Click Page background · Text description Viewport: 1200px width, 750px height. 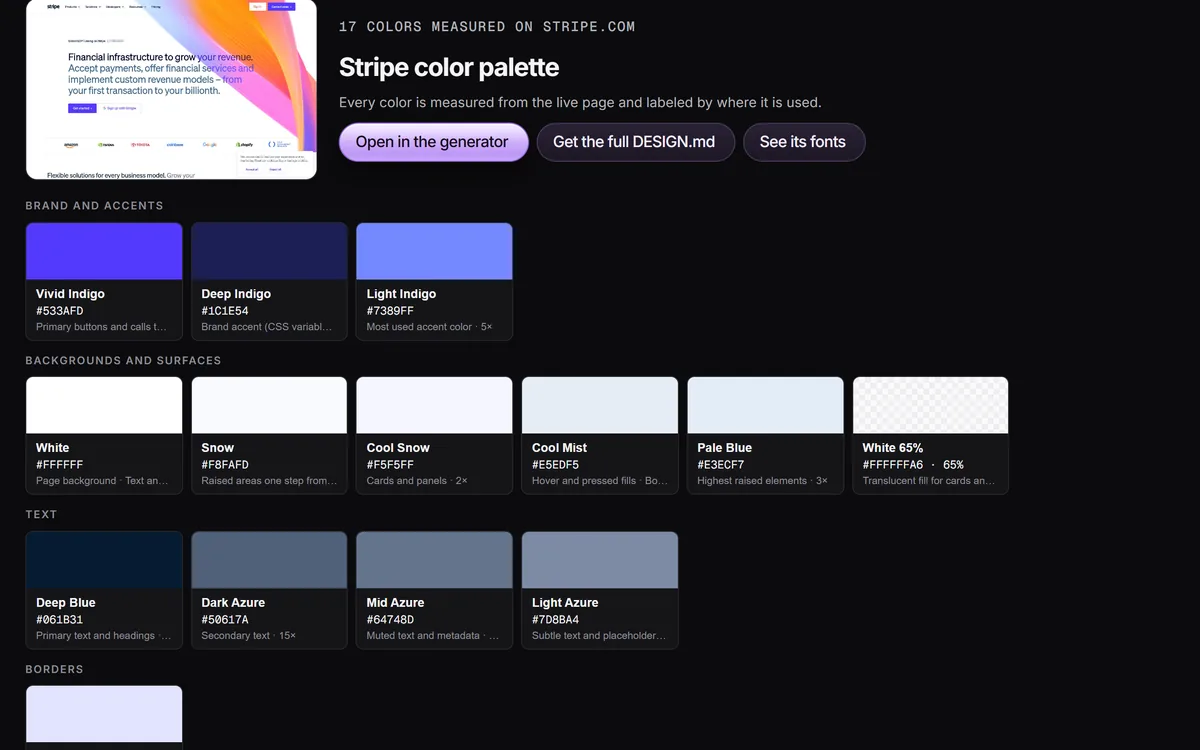102,481
